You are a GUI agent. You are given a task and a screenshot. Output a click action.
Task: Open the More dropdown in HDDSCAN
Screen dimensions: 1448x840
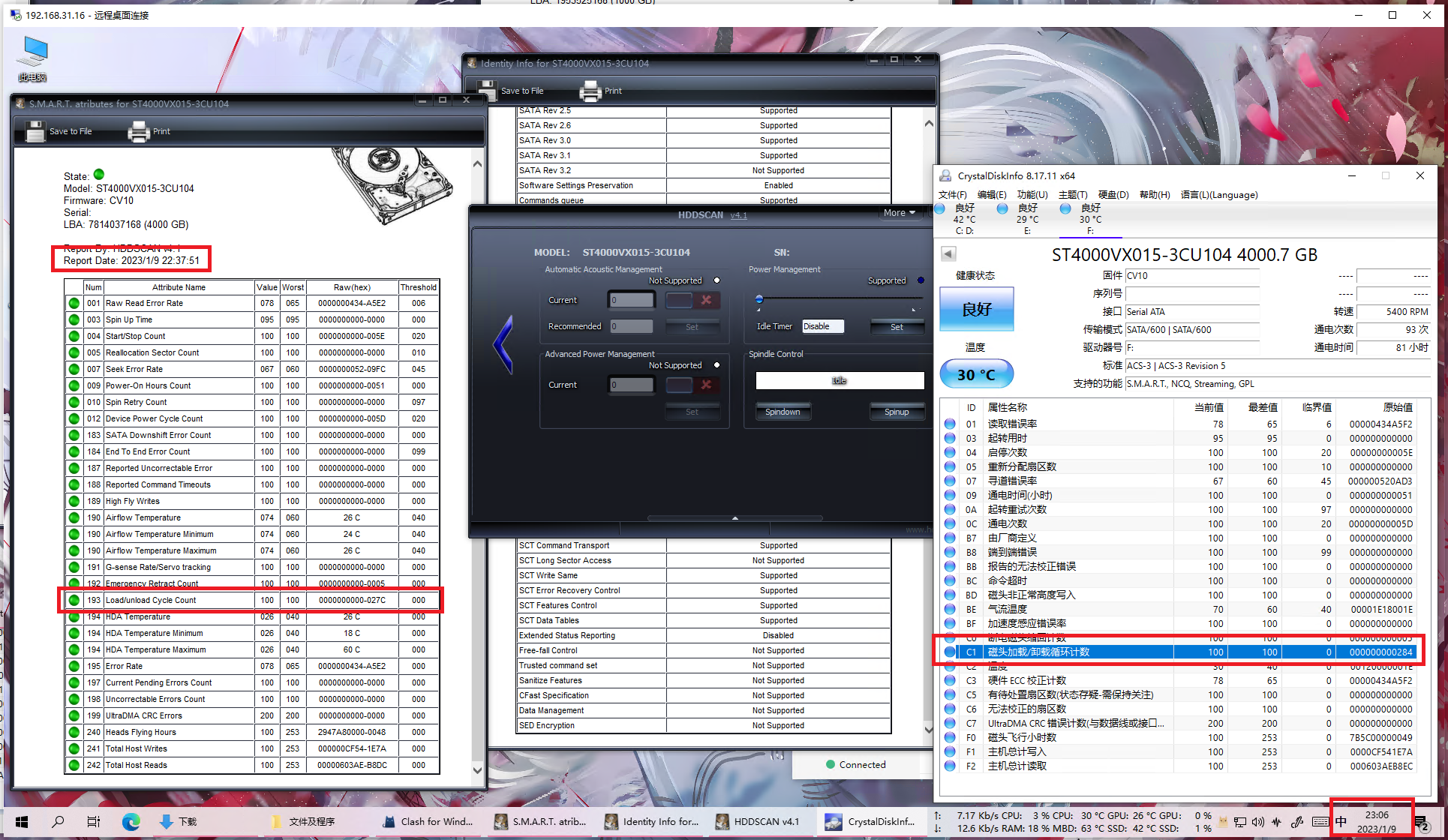[899, 213]
